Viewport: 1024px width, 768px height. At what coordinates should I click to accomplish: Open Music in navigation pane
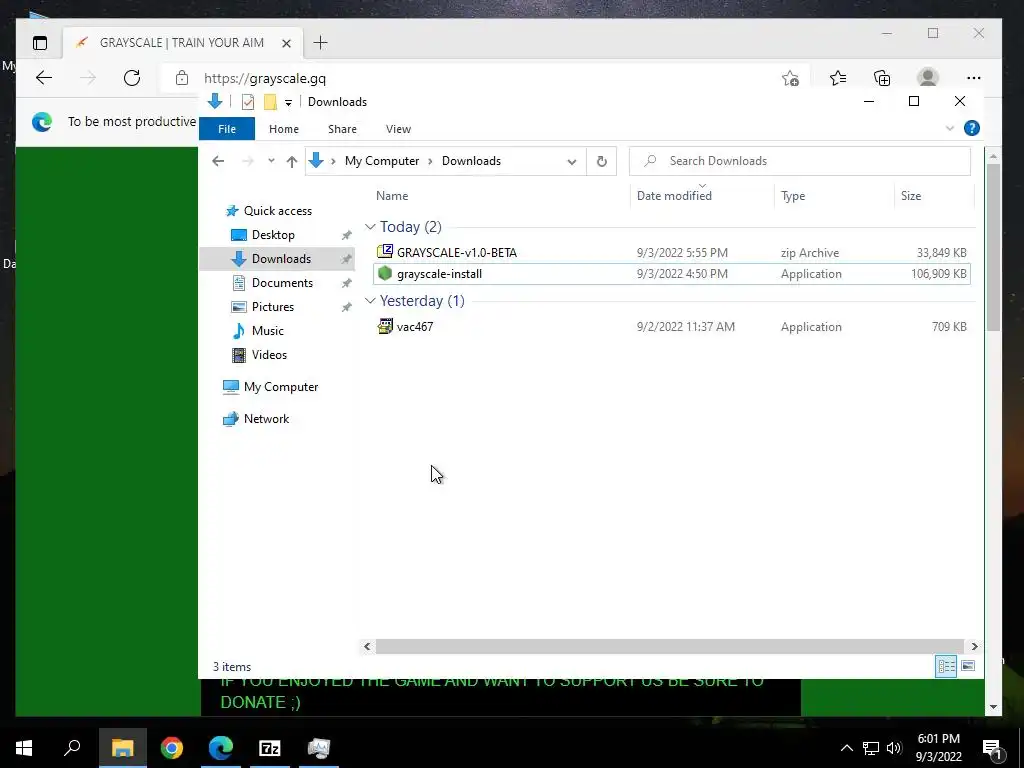268,330
